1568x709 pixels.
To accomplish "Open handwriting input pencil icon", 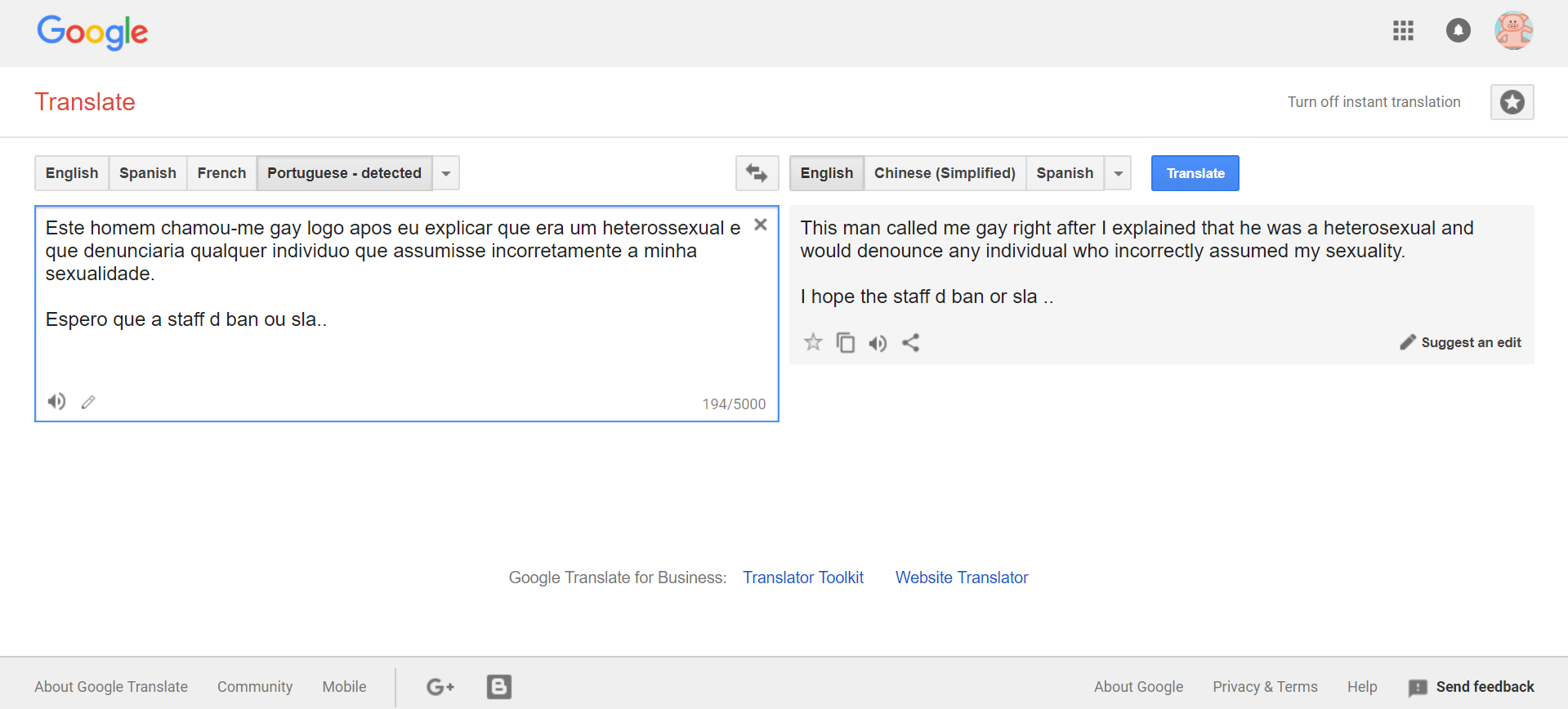I will pos(88,402).
